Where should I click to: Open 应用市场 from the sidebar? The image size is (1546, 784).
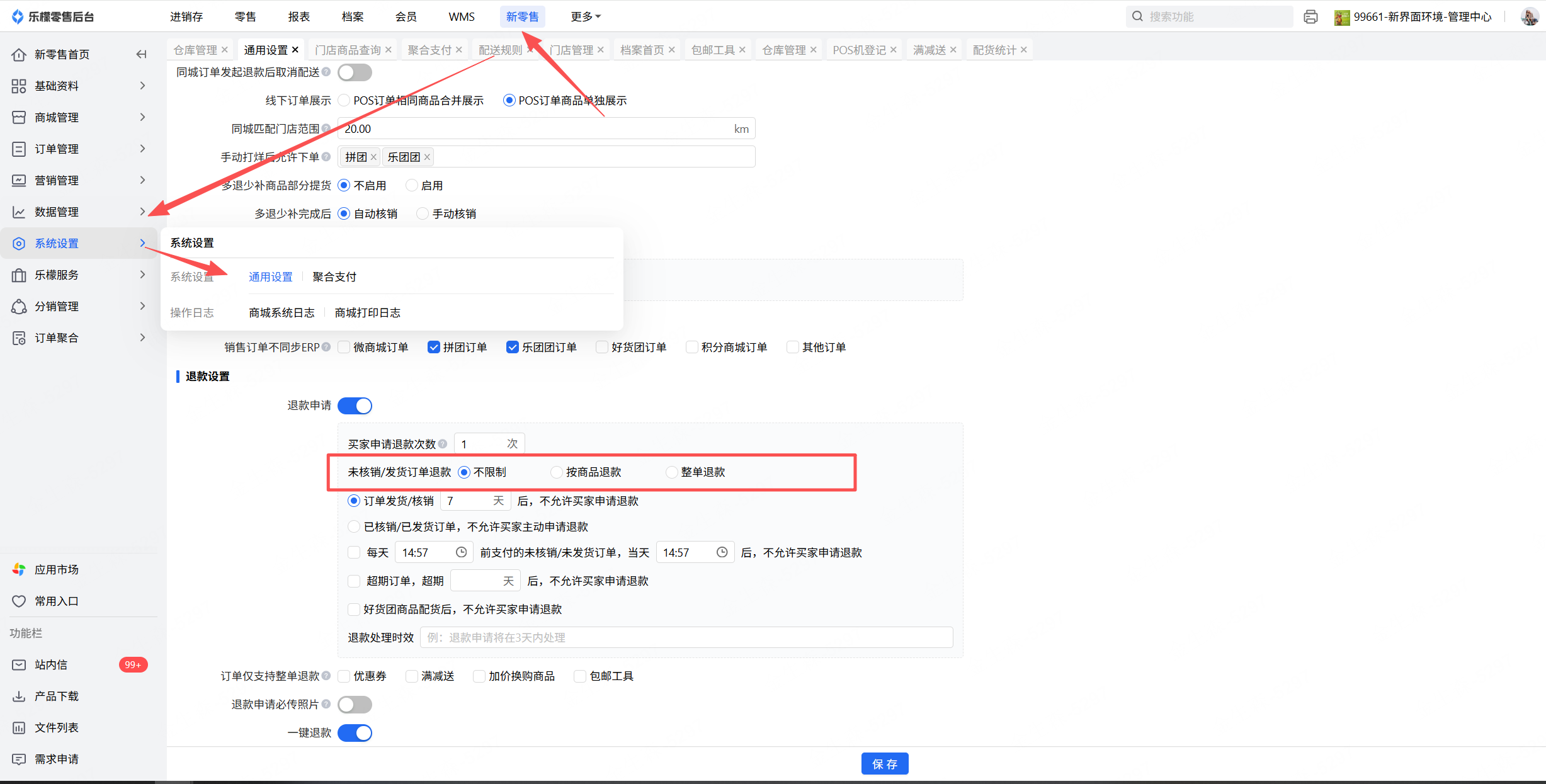point(56,570)
